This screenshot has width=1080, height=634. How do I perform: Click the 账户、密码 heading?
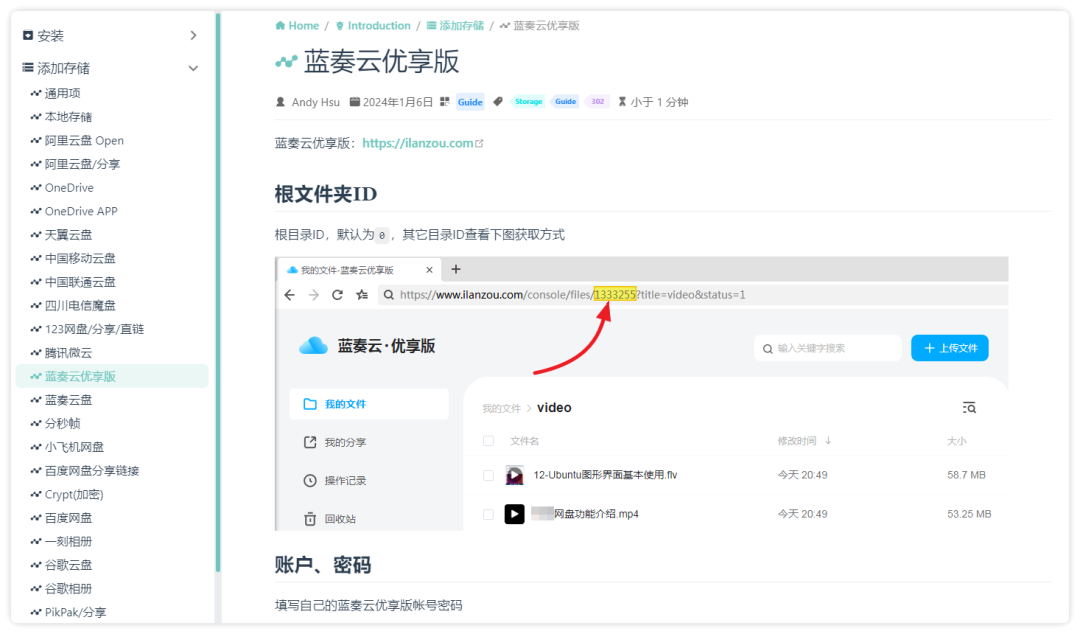coord(323,565)
